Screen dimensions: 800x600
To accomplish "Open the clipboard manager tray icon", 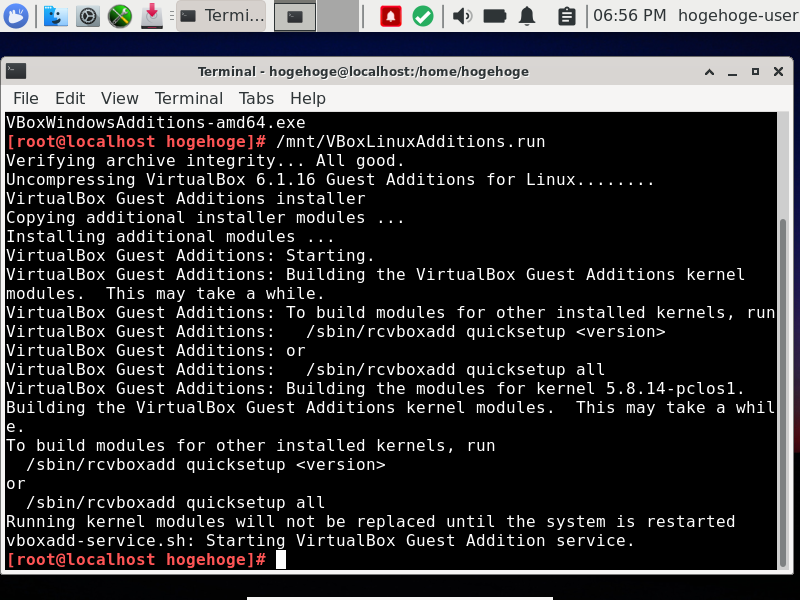I will click(566, 16).
